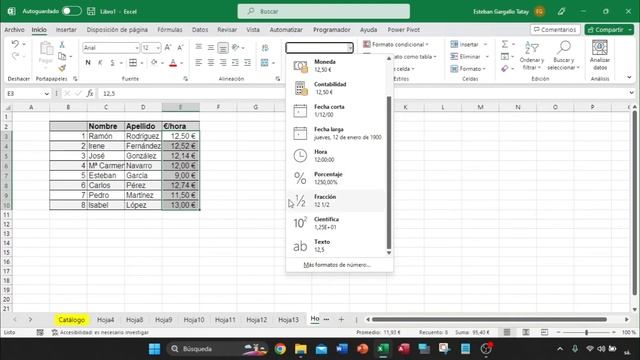This screenshot has height=360, width=640.
Task: Click the zoom slider in status bar
Action: [586, 332]
